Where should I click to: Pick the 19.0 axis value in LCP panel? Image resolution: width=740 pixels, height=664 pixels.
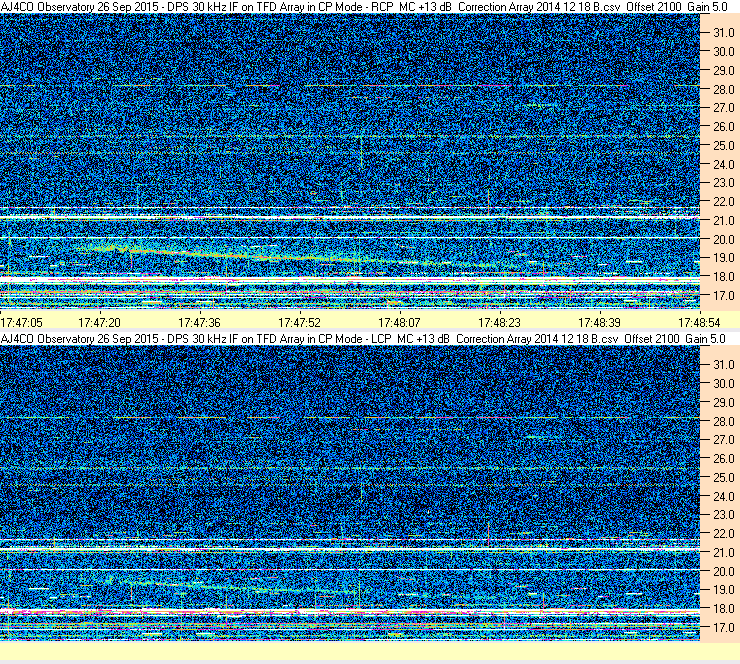(x=723, y=590)
